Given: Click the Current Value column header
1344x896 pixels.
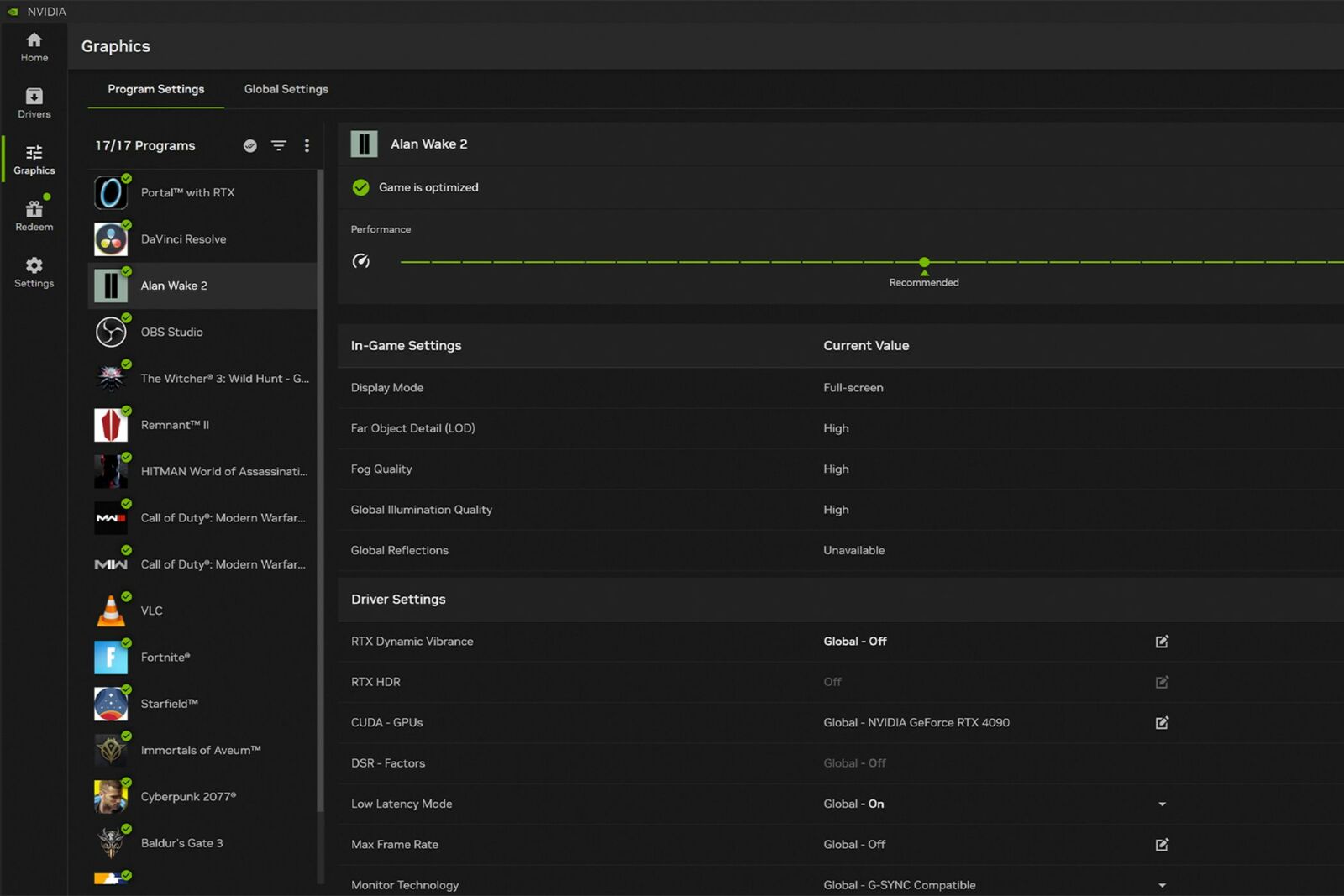Looking at the screenshot, I should tap(866, 346).
